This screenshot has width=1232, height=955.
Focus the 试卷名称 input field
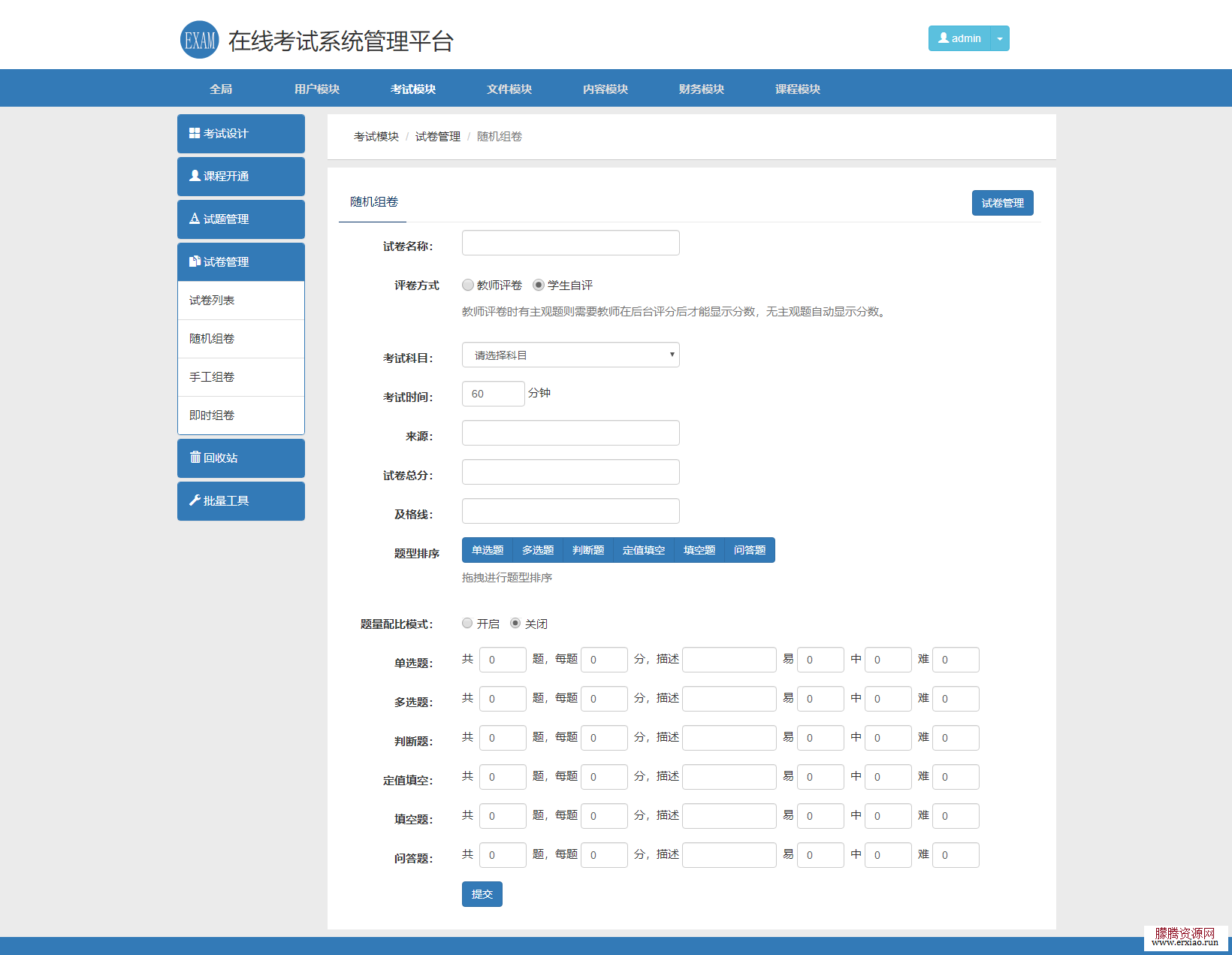(571, 243)
